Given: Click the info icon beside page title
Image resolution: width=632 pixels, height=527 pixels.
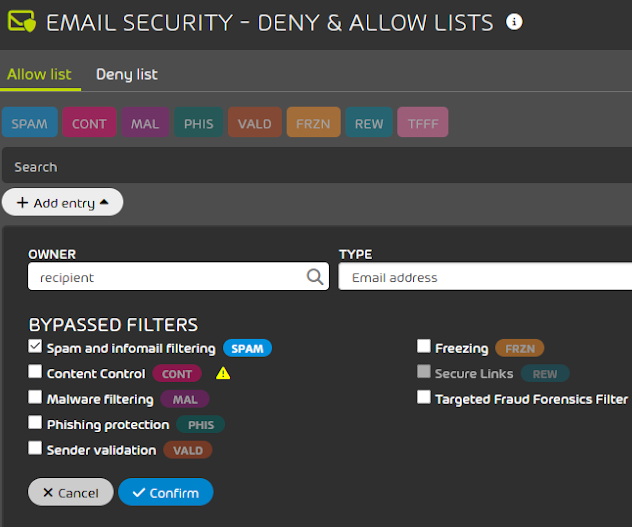Looking at the screenshot, I should pos(515,21).
